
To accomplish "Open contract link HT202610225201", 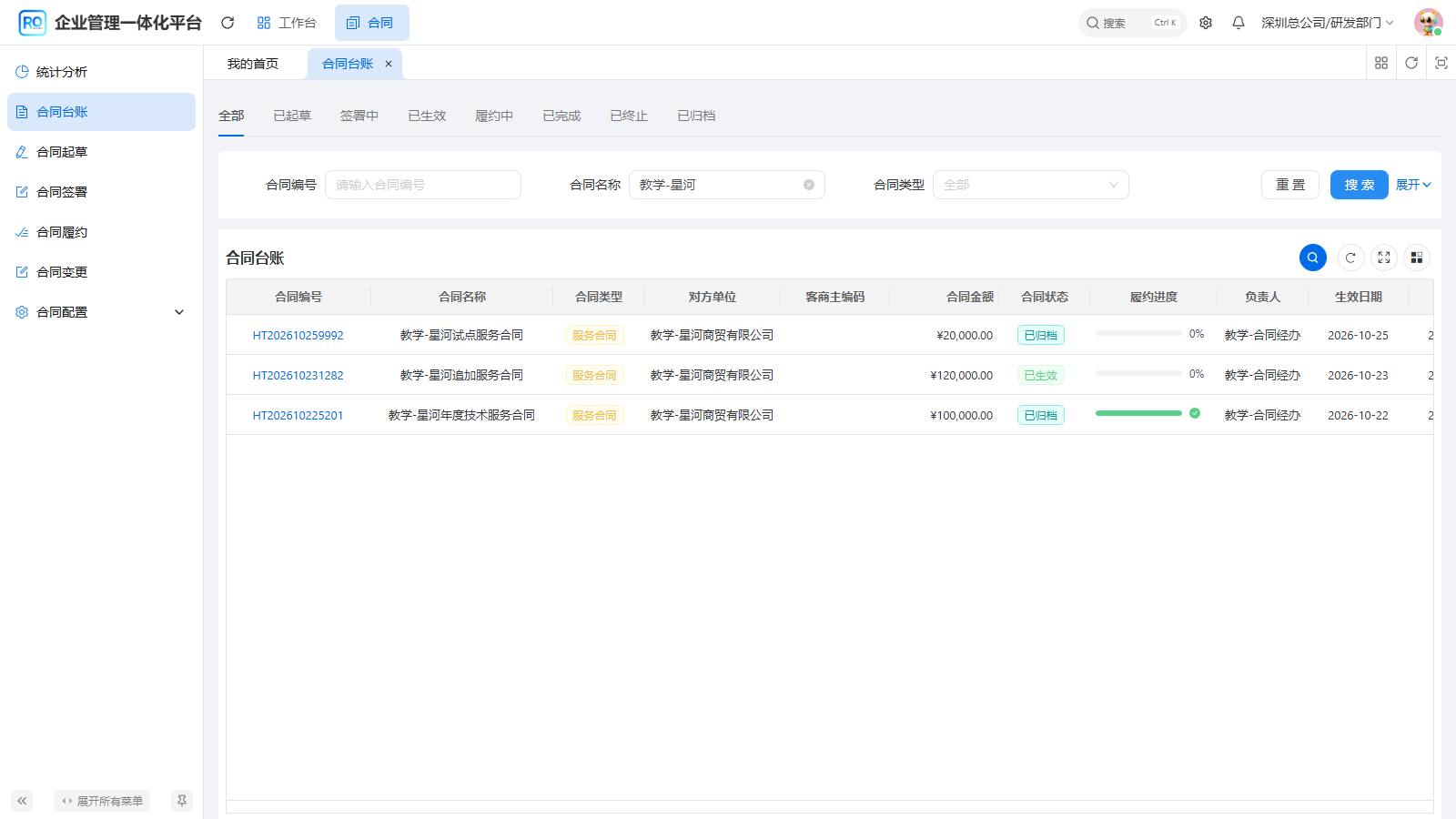I will click(298, 415).
